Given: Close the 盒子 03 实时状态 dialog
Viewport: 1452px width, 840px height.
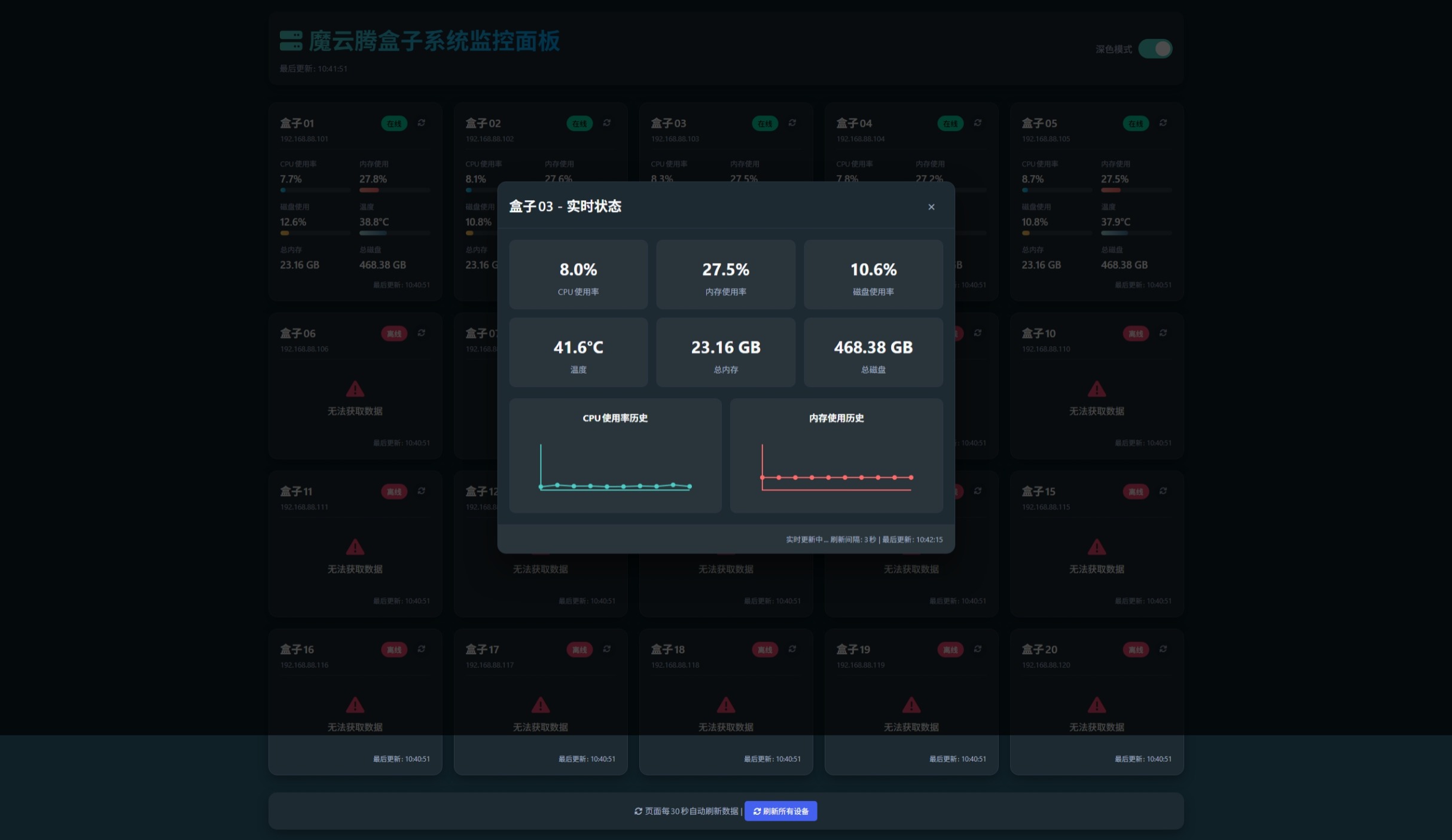Looking at the screenshot, I should click(x=931, y=207).
